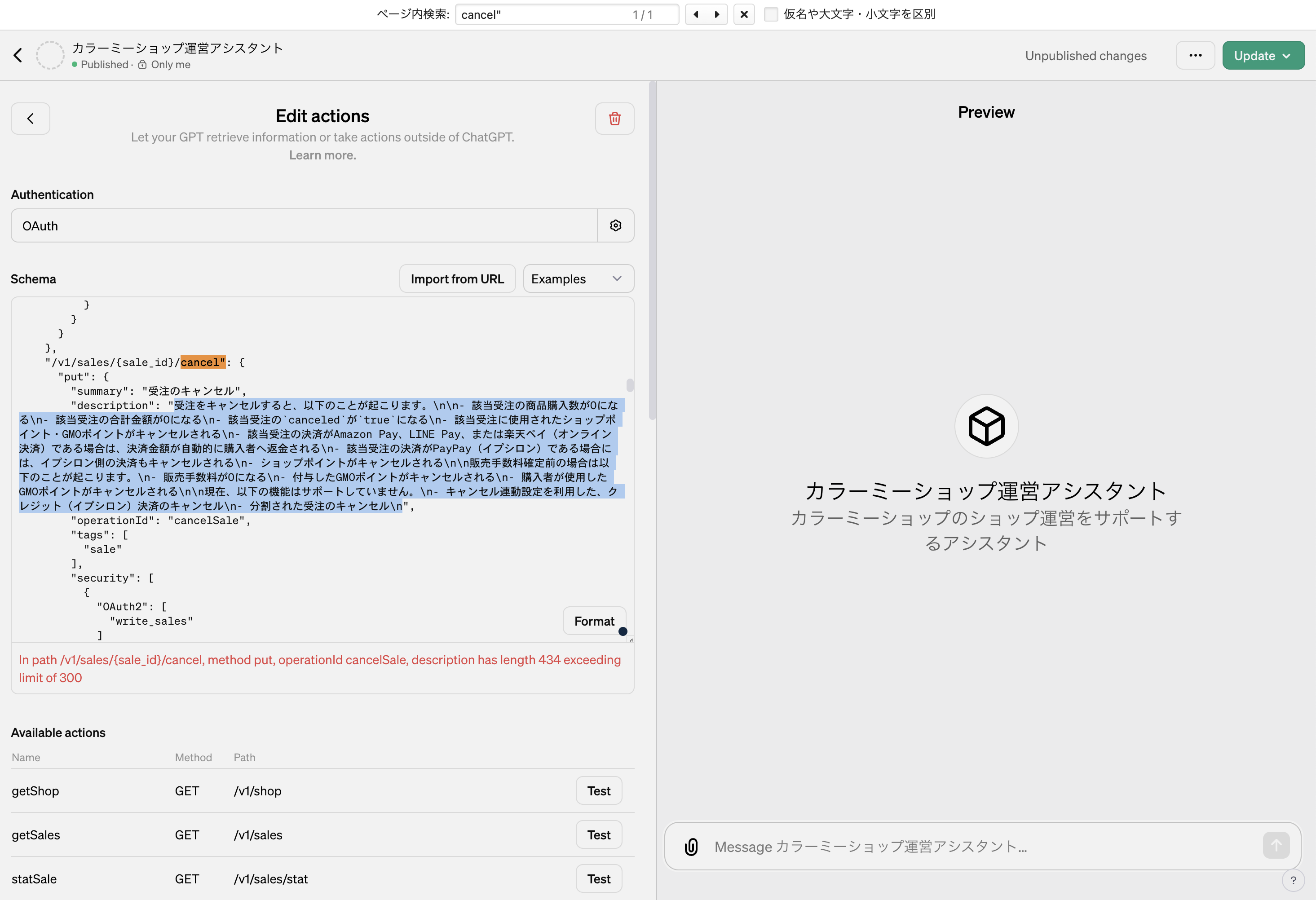Click the Import from URL button
The image size is (1316, 900).
(457, 278)
